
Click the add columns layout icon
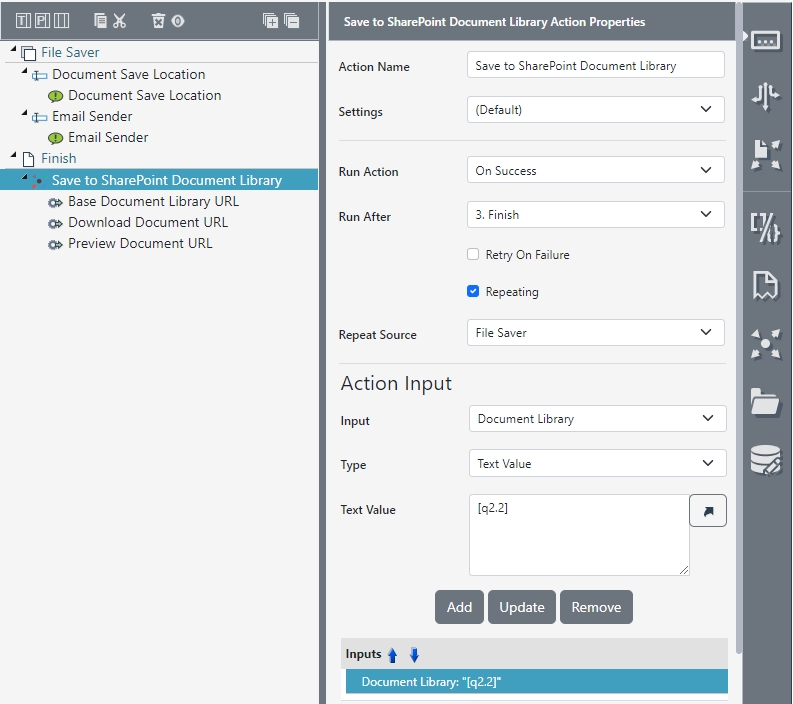pyautogui.click(x=61, y=21)
